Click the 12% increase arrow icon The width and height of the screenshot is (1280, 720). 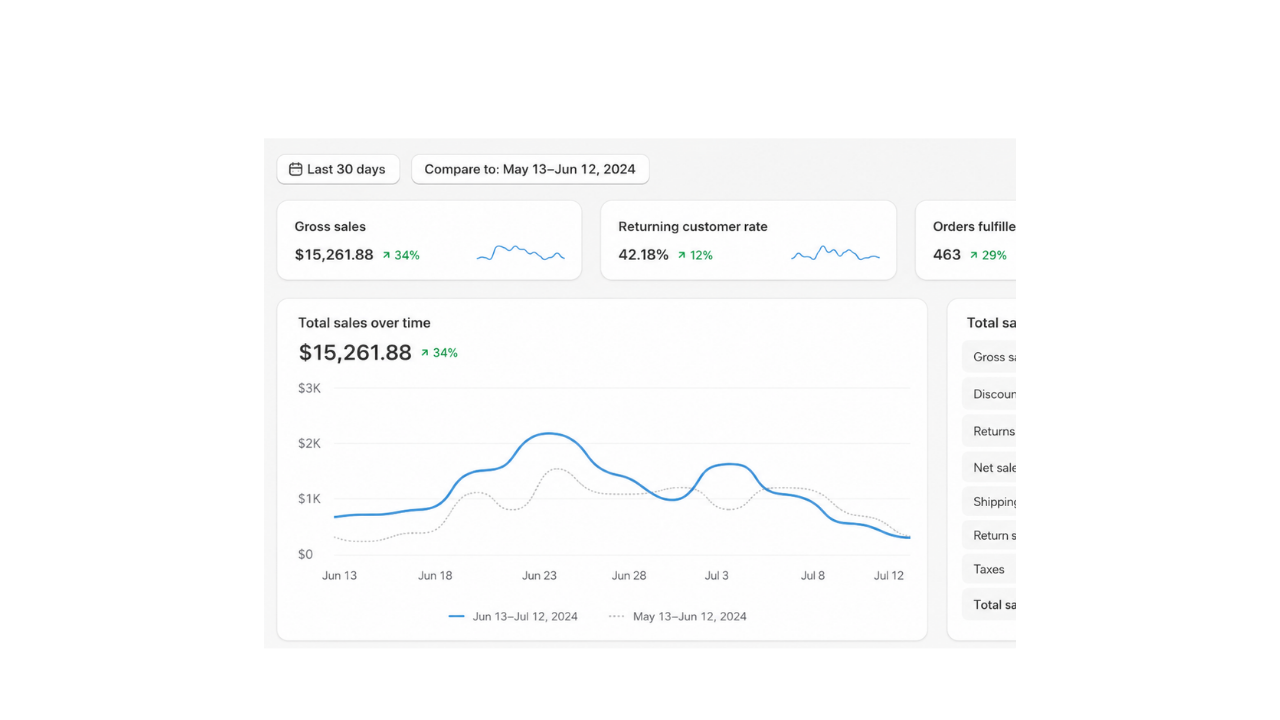[682, 255]
